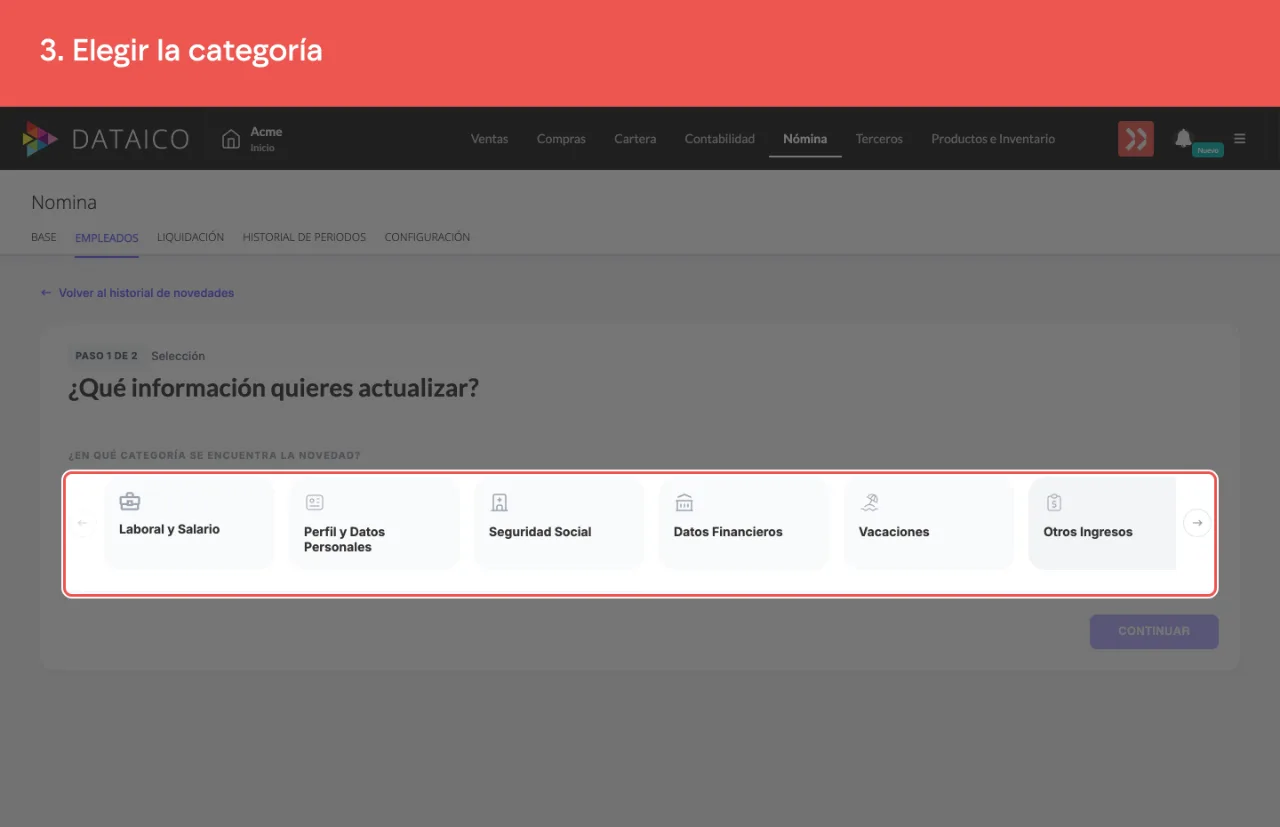Click Volver al historial de novedades link
This screenshot has height=827, width=1280.
point(137,293)
